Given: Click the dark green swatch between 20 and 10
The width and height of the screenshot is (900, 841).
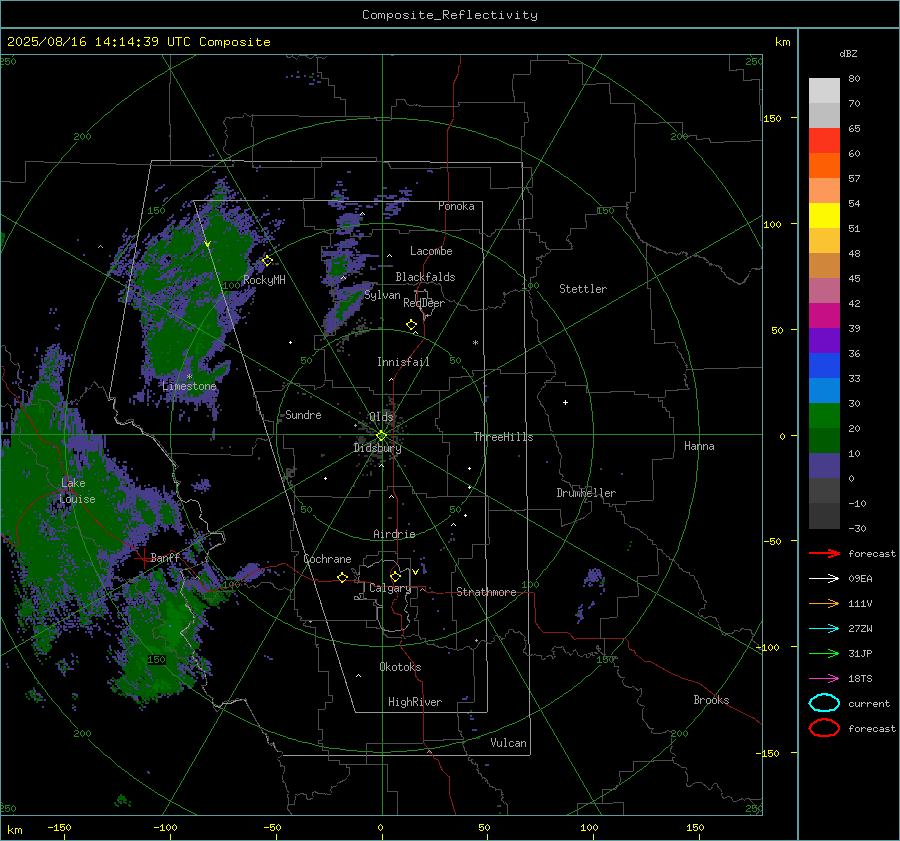Looking at the screenshot, I should click(x=824, y=441).
